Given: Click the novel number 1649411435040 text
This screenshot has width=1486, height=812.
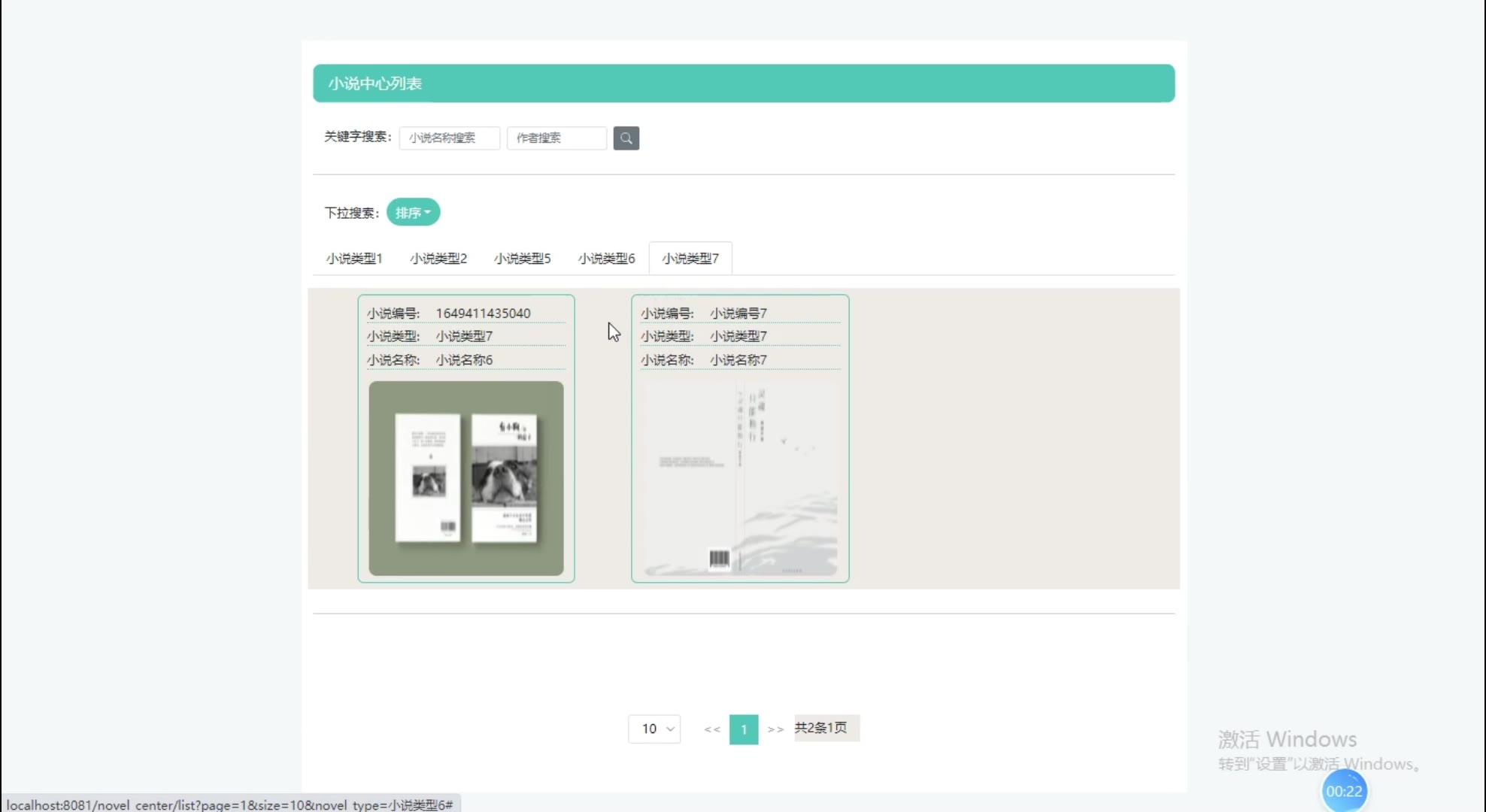Looking at the screenshot, I should coord(483,314).
